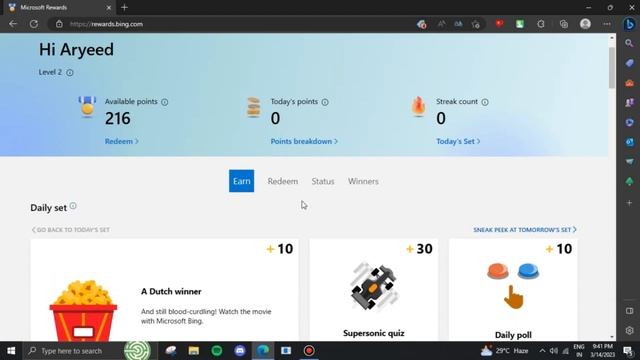Open the Windows Start menu
640x360 pixels.
[11, 351]
